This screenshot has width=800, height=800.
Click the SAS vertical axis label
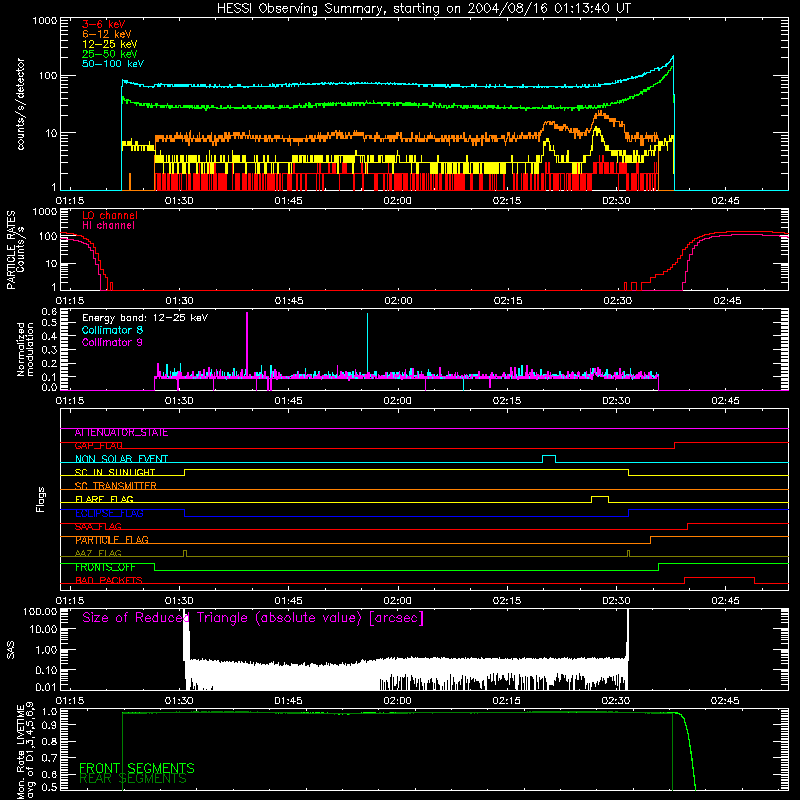pos(11,650)
